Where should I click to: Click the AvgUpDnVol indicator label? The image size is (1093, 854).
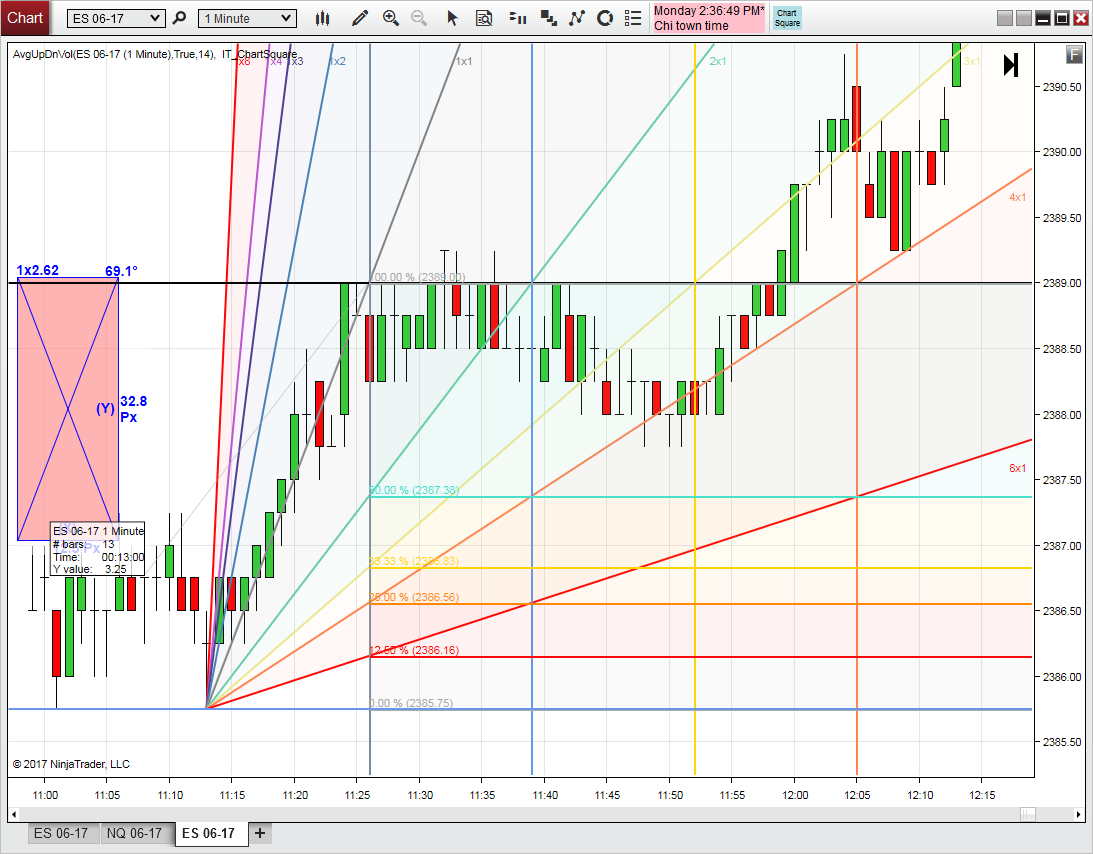[x=114, y=54]
